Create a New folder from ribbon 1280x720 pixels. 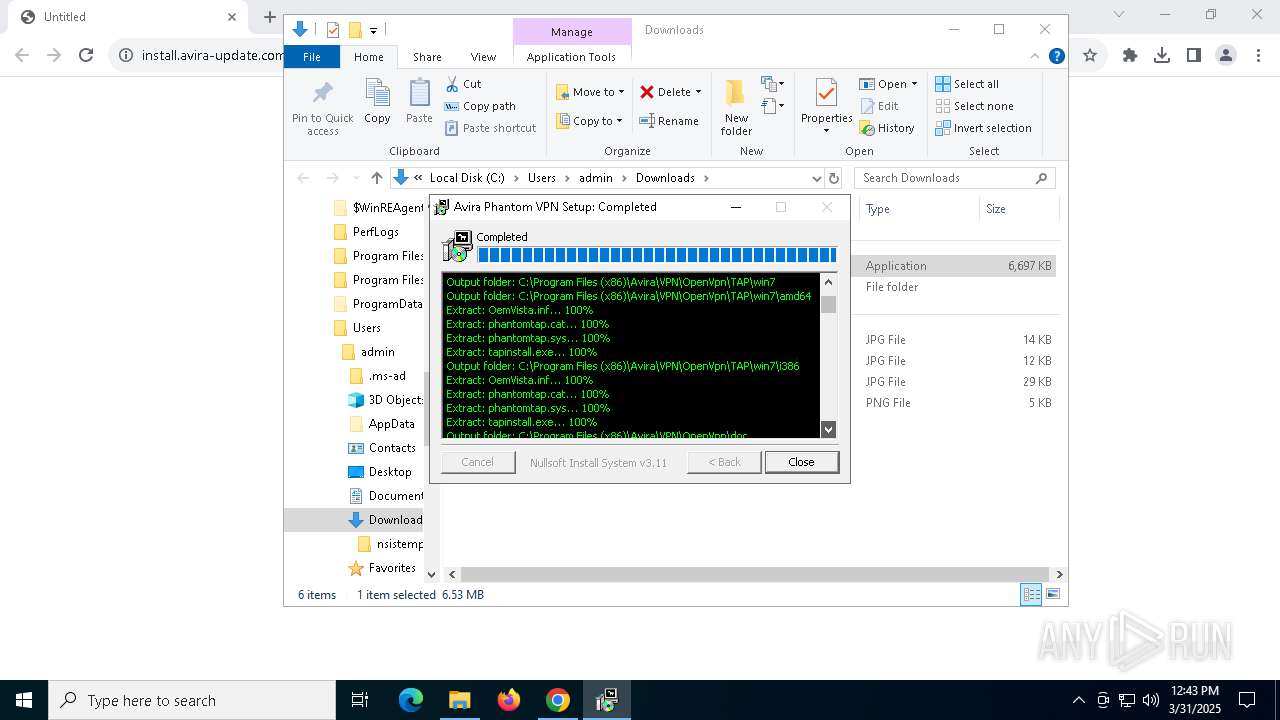pos(736,108)
